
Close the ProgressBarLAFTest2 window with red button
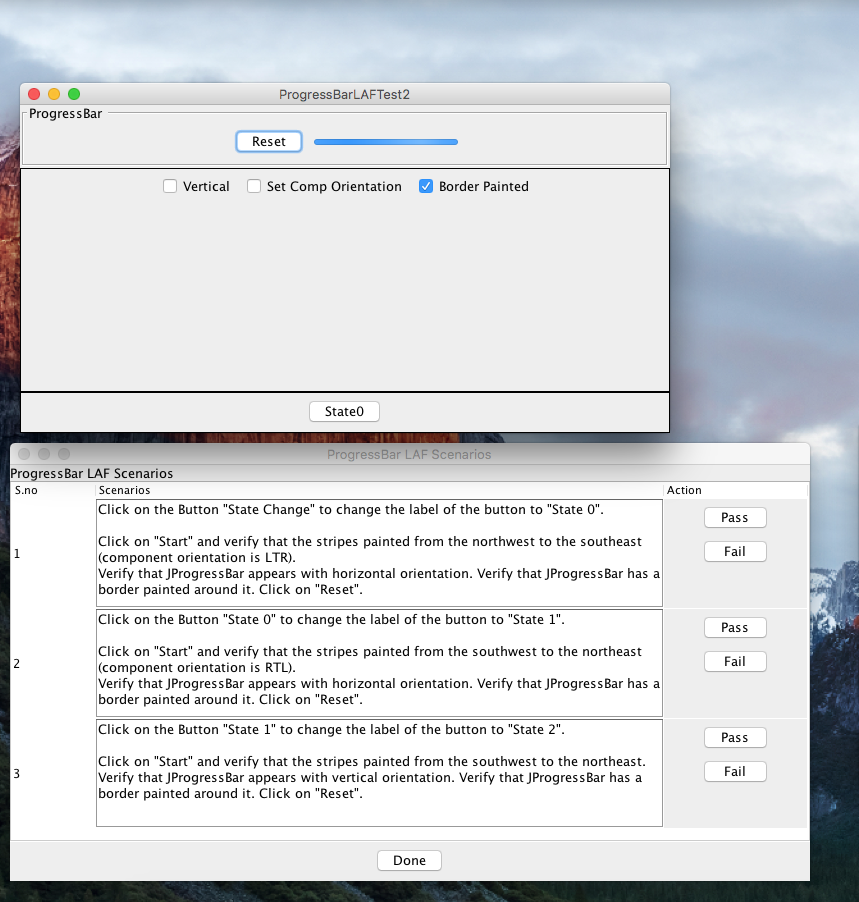coord(34,94)
